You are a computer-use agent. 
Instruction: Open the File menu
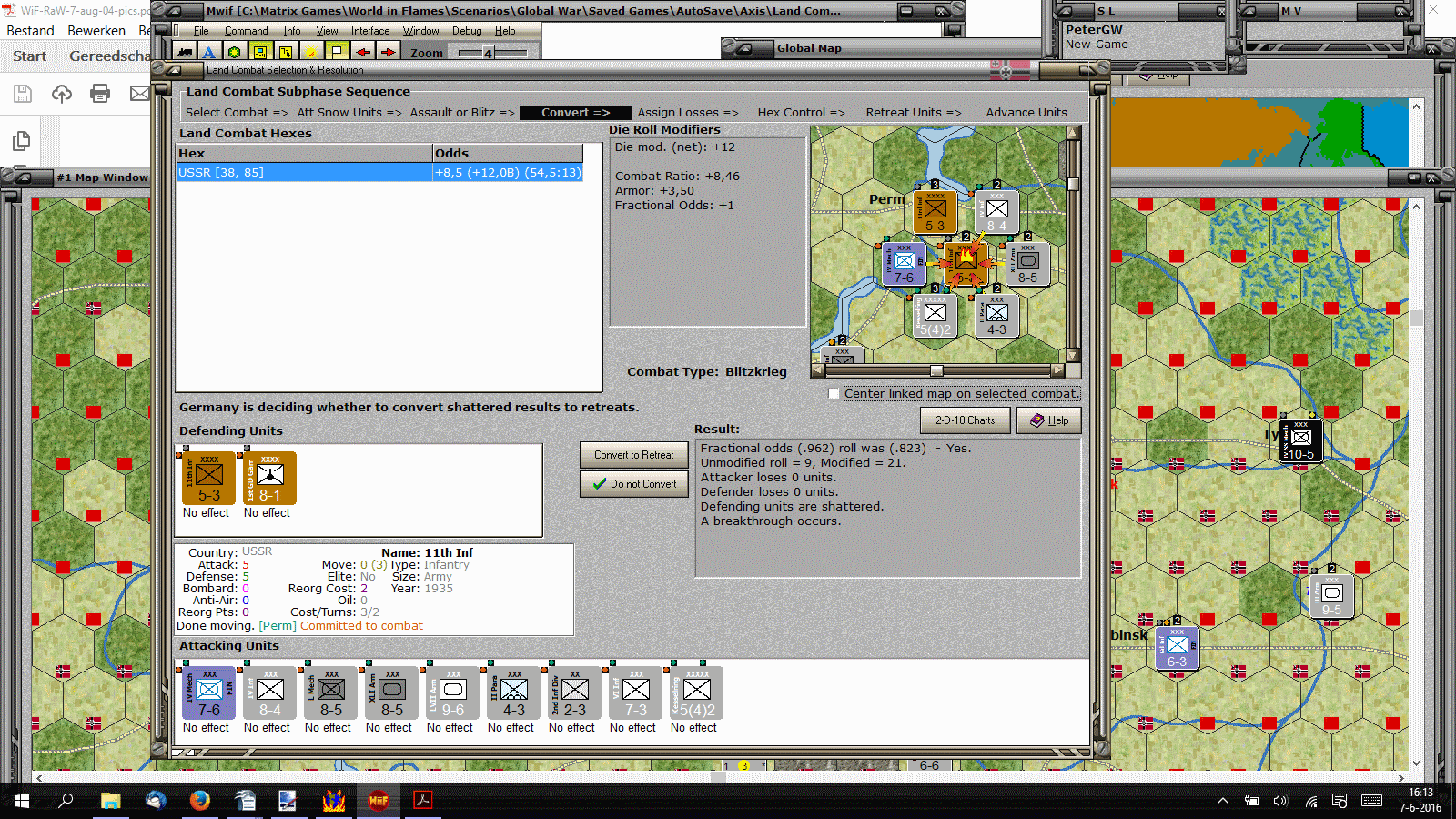pyautogui.click(x=201, y=31)
